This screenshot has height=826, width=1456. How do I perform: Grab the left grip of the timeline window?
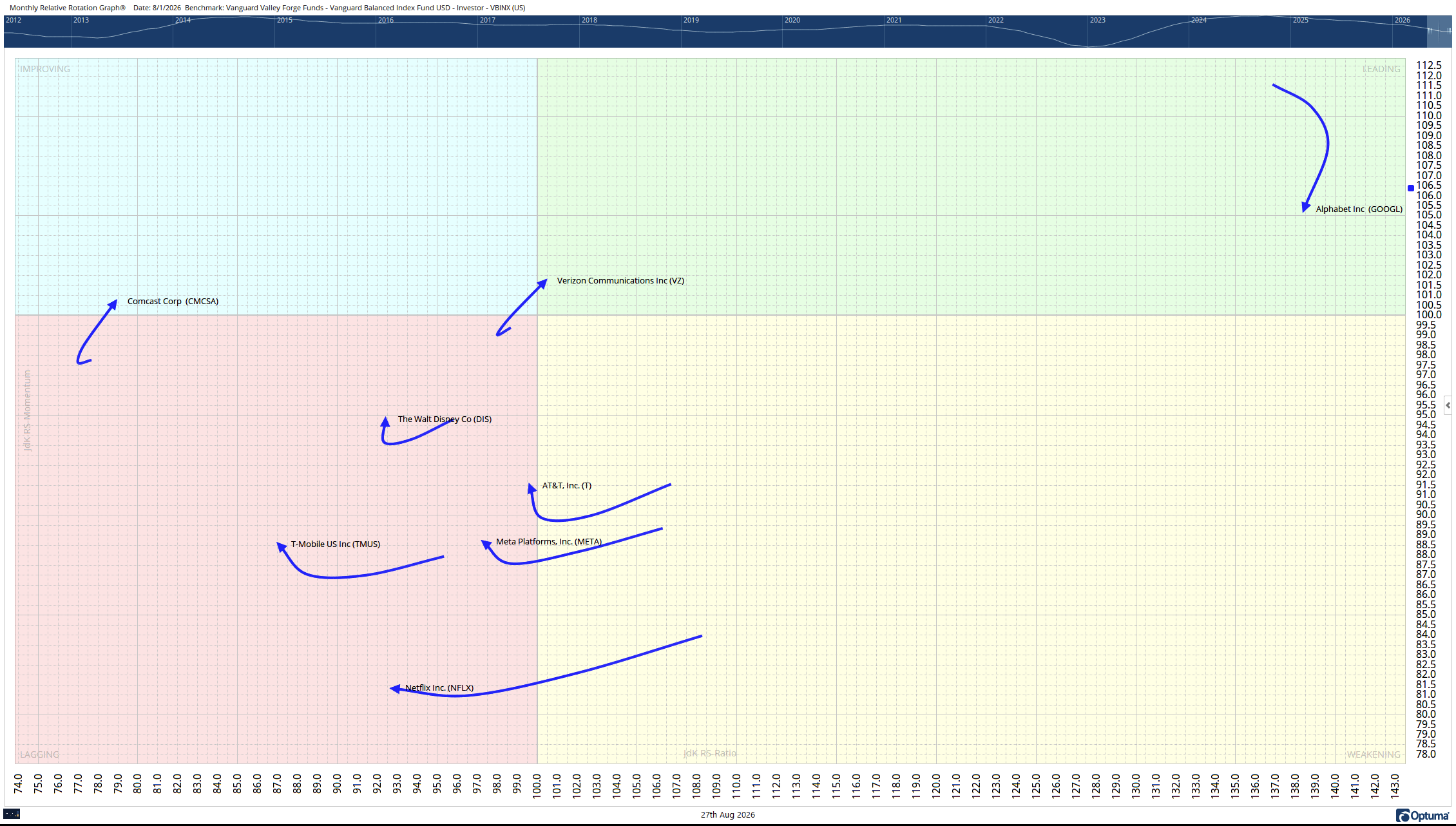(x=1429, y=31)
